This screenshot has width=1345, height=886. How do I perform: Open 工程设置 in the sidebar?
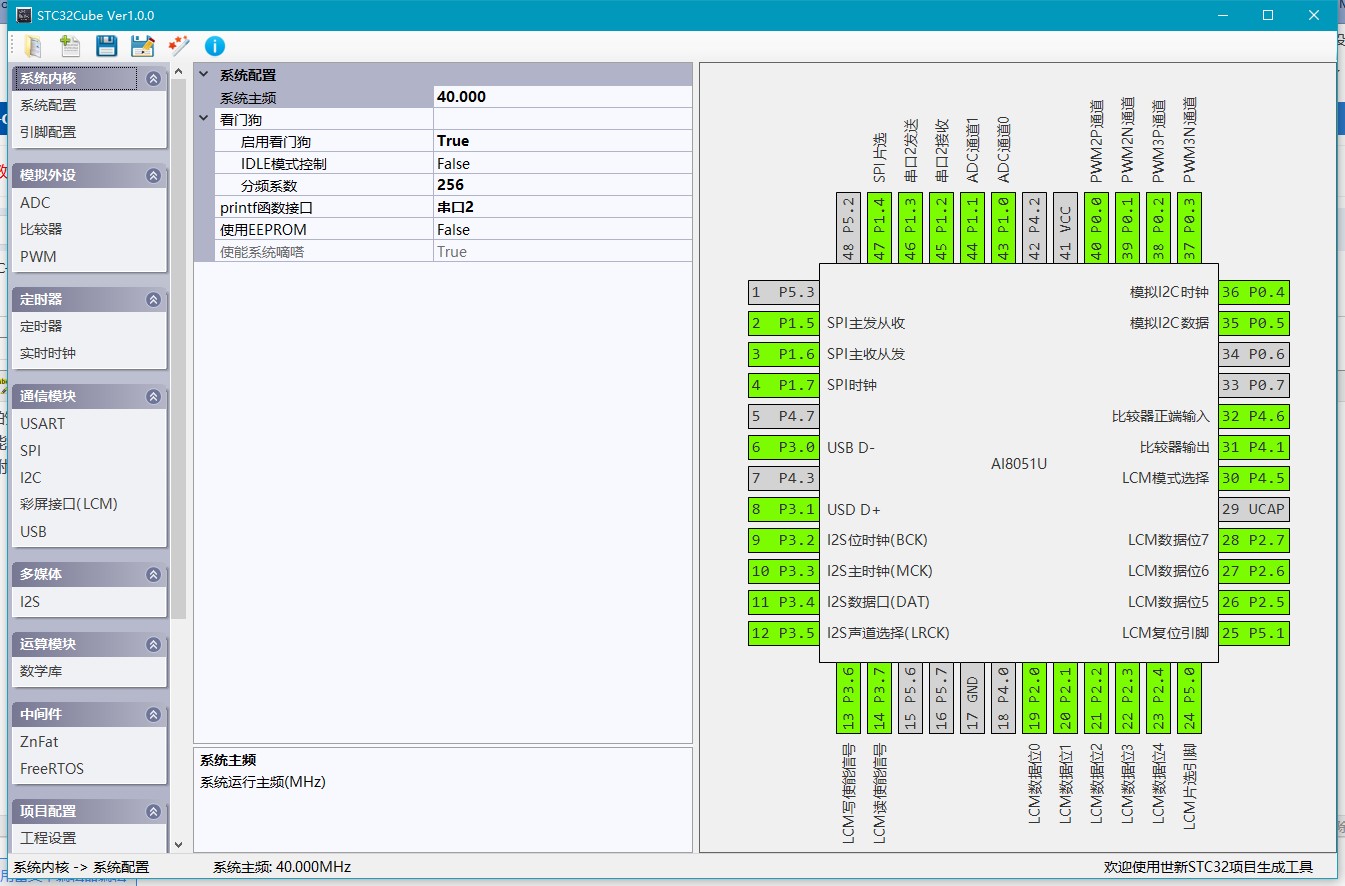point(48,838)
